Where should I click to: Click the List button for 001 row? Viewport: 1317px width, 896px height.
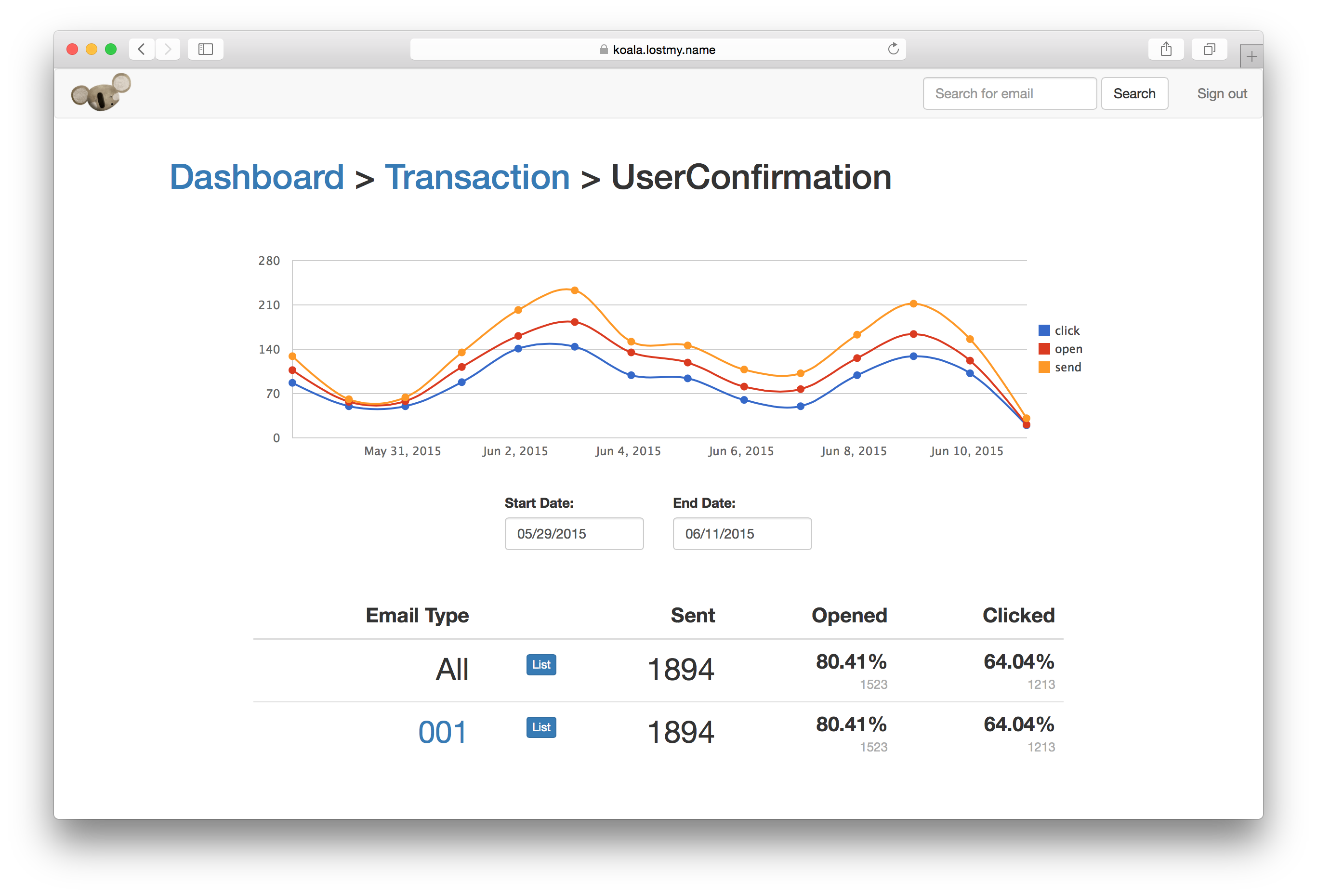coord(540,727)
